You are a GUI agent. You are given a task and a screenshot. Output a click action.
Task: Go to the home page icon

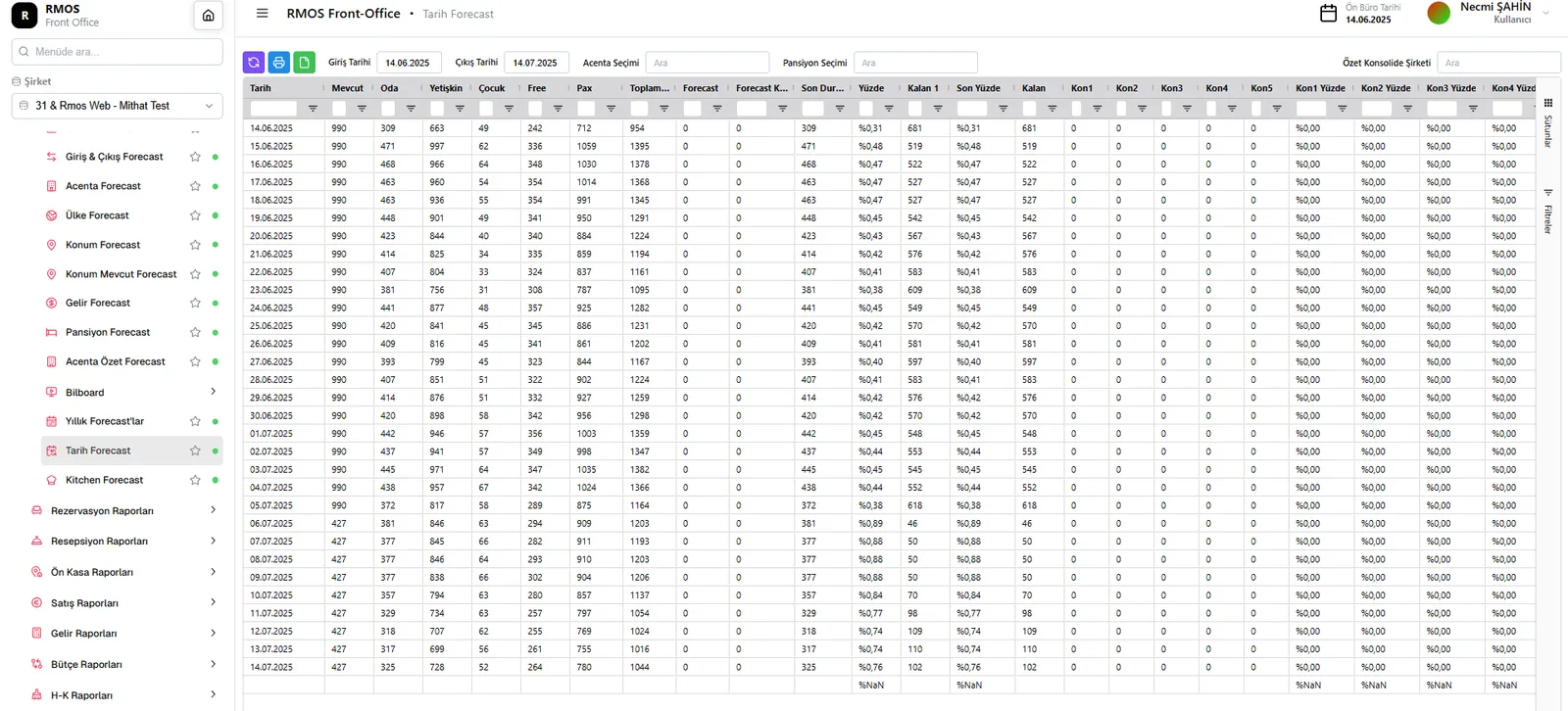coord(208,16)
